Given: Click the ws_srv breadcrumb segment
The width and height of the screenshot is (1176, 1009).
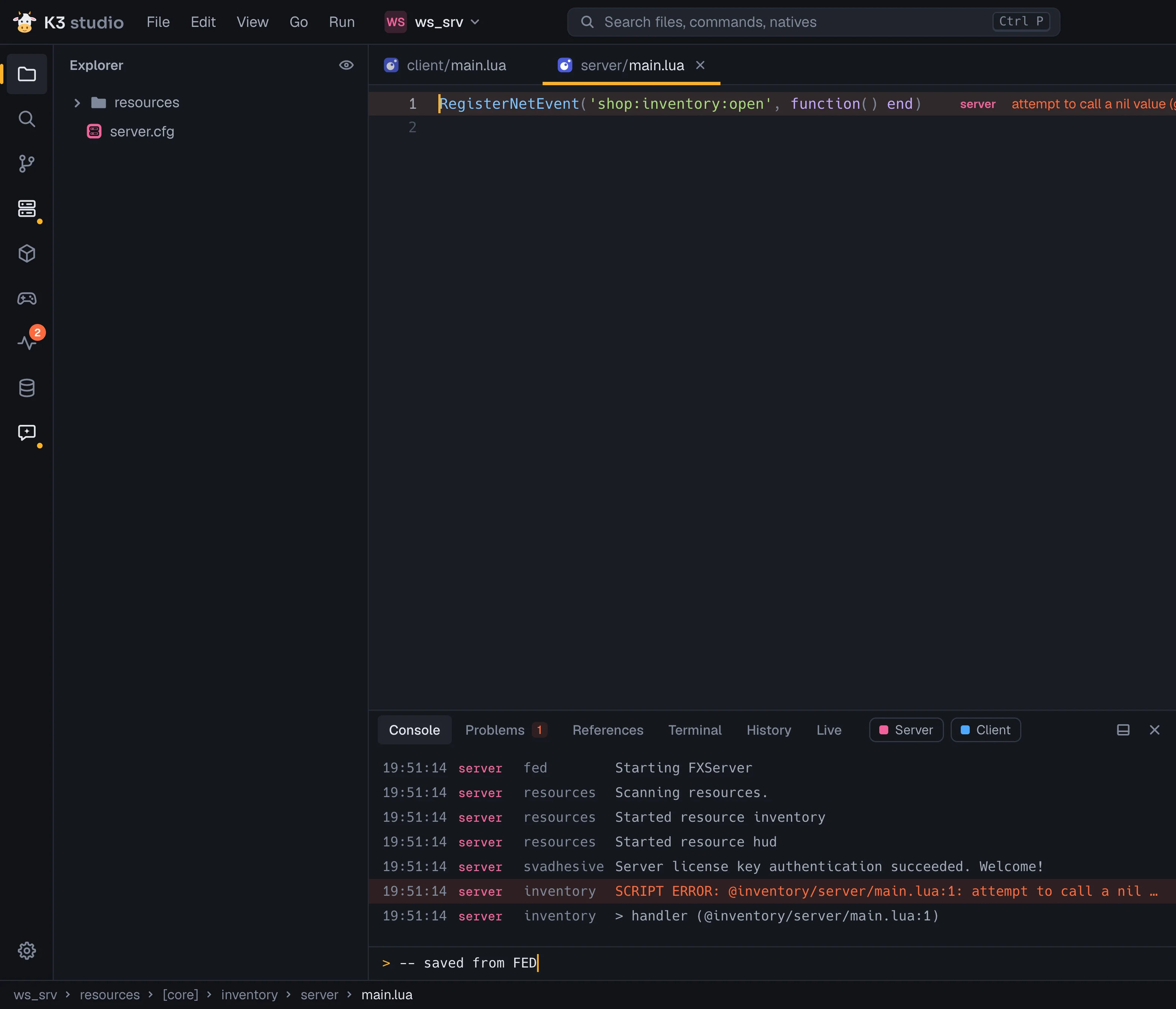Looking at the screenshot, I should point(35,995).
